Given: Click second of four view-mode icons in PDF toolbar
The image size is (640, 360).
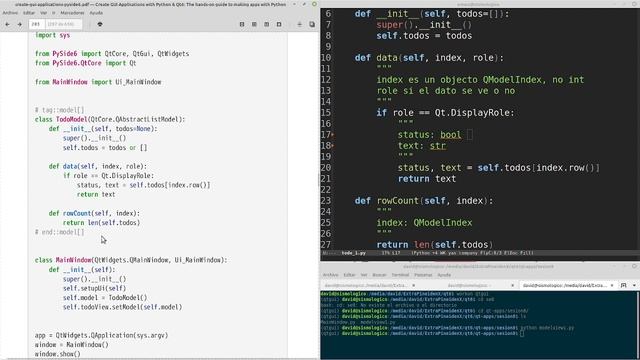Looking at the screenshot, I should tap(254, 24).
